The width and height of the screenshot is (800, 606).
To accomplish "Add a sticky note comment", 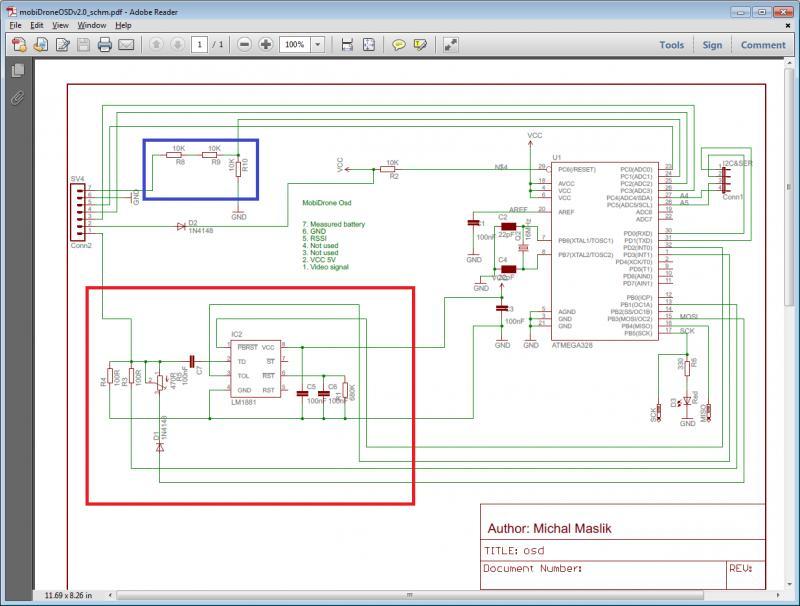I will tap(399, 45).
